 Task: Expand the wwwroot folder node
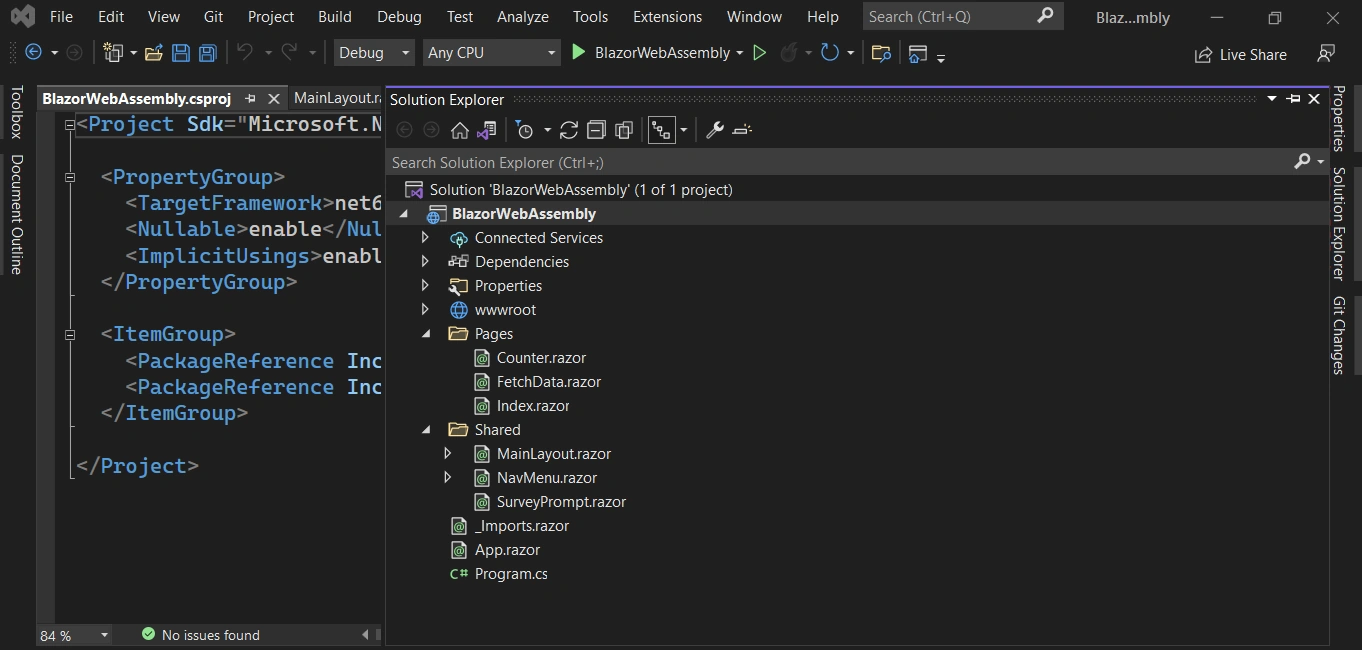tap(425, 310)
